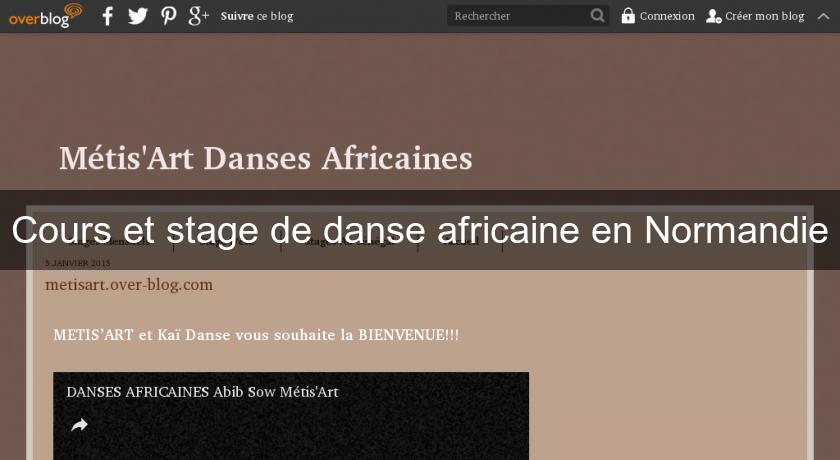840x460 pixels.
Task: Collapse the top bar with chevron
Action: pyautogui.click(x=823, y=16)
